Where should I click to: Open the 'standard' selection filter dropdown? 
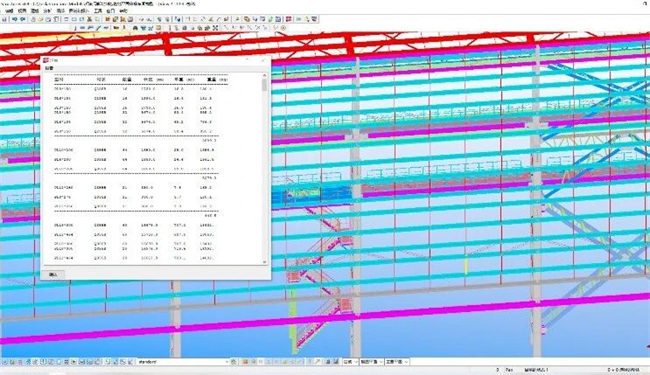click(x=183, y=362)
